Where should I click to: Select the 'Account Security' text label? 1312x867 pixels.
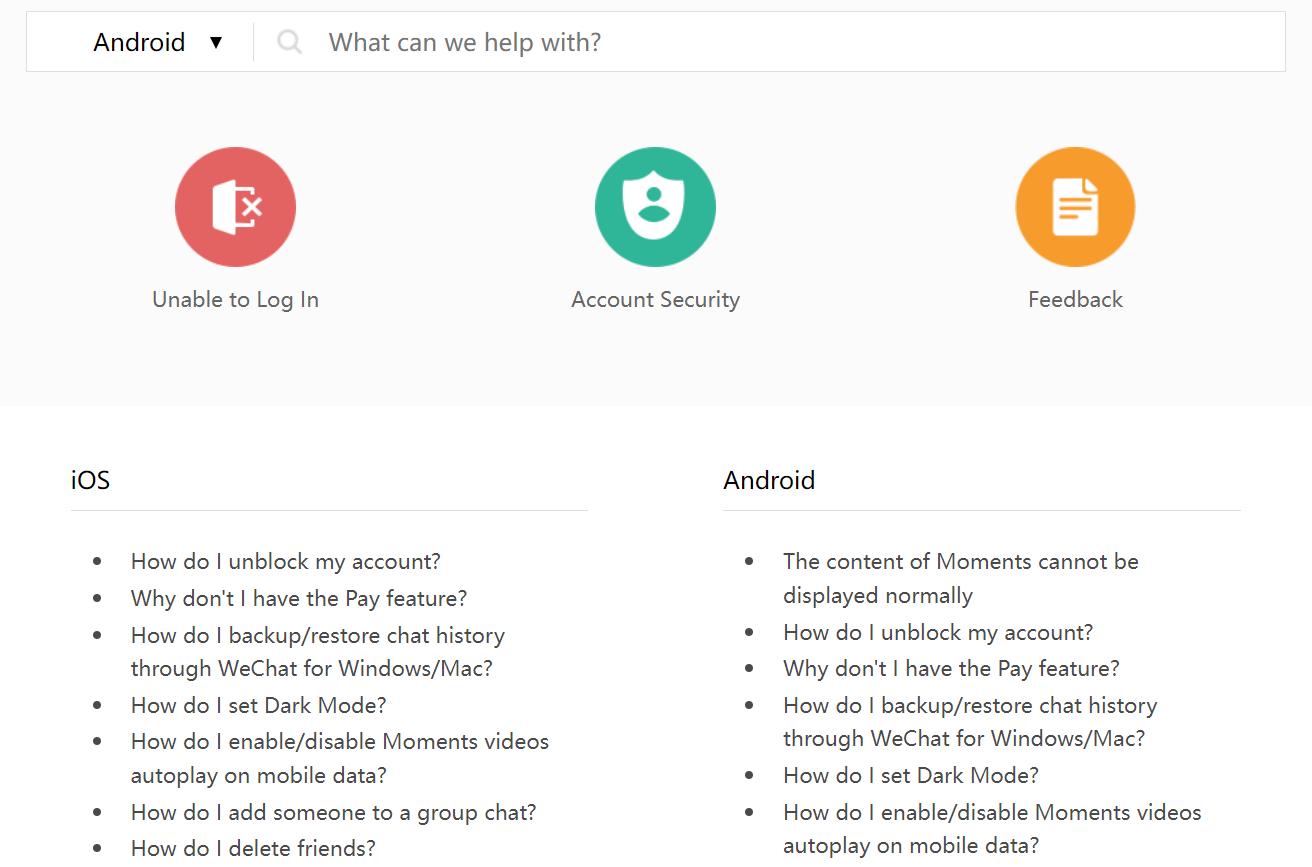(655, 299)
